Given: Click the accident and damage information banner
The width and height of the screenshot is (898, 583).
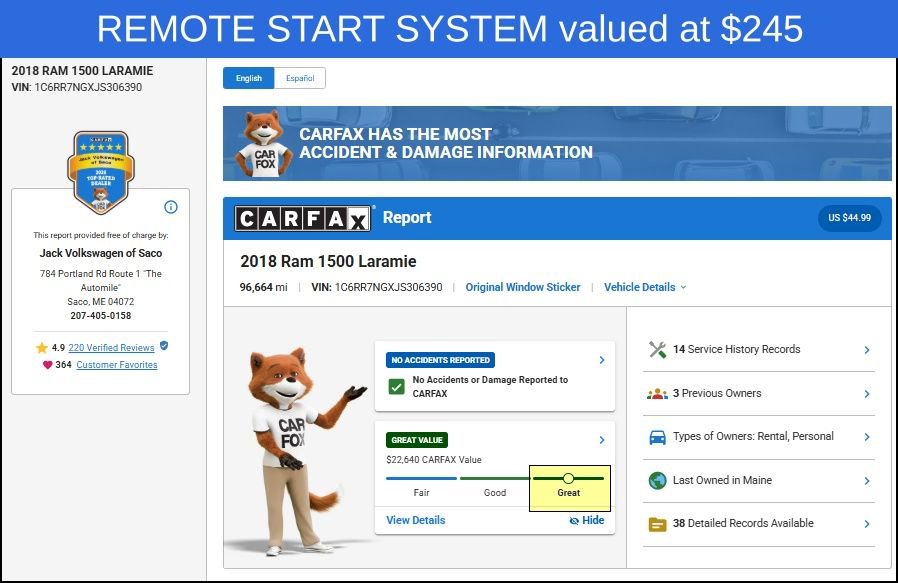Looking at the screenshot, I should [x=557, y=143].
